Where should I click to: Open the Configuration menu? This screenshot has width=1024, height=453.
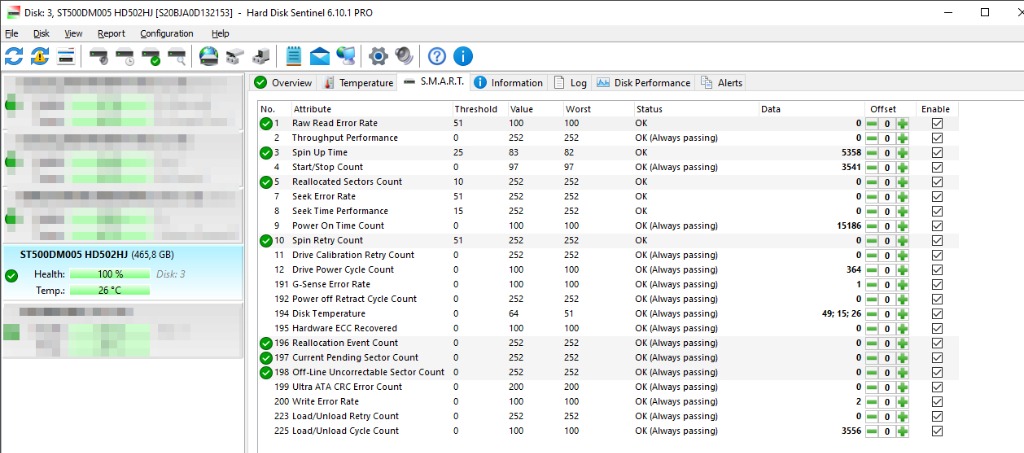[x=167, y=33]
